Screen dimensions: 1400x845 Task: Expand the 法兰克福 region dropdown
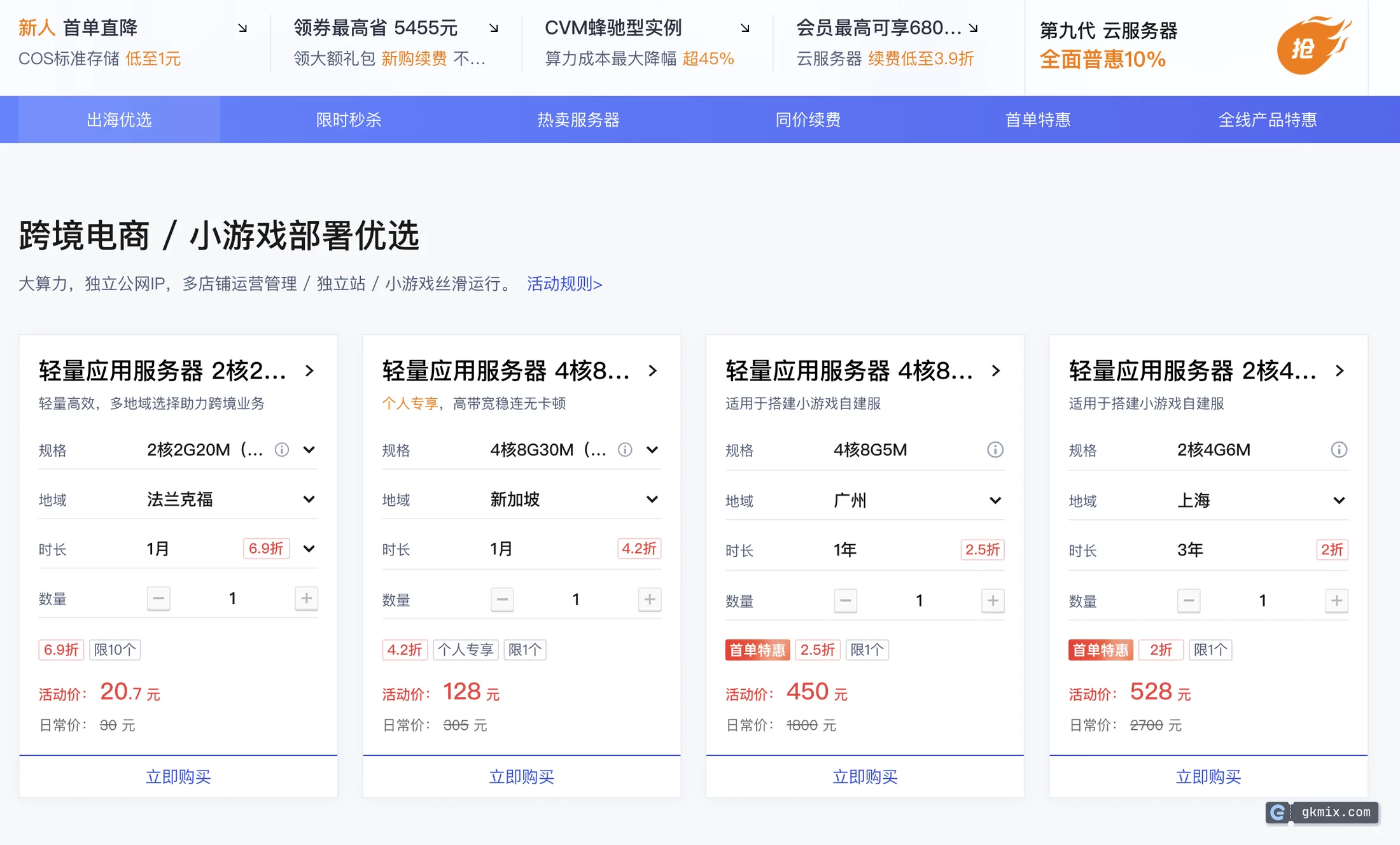point(309,499)
